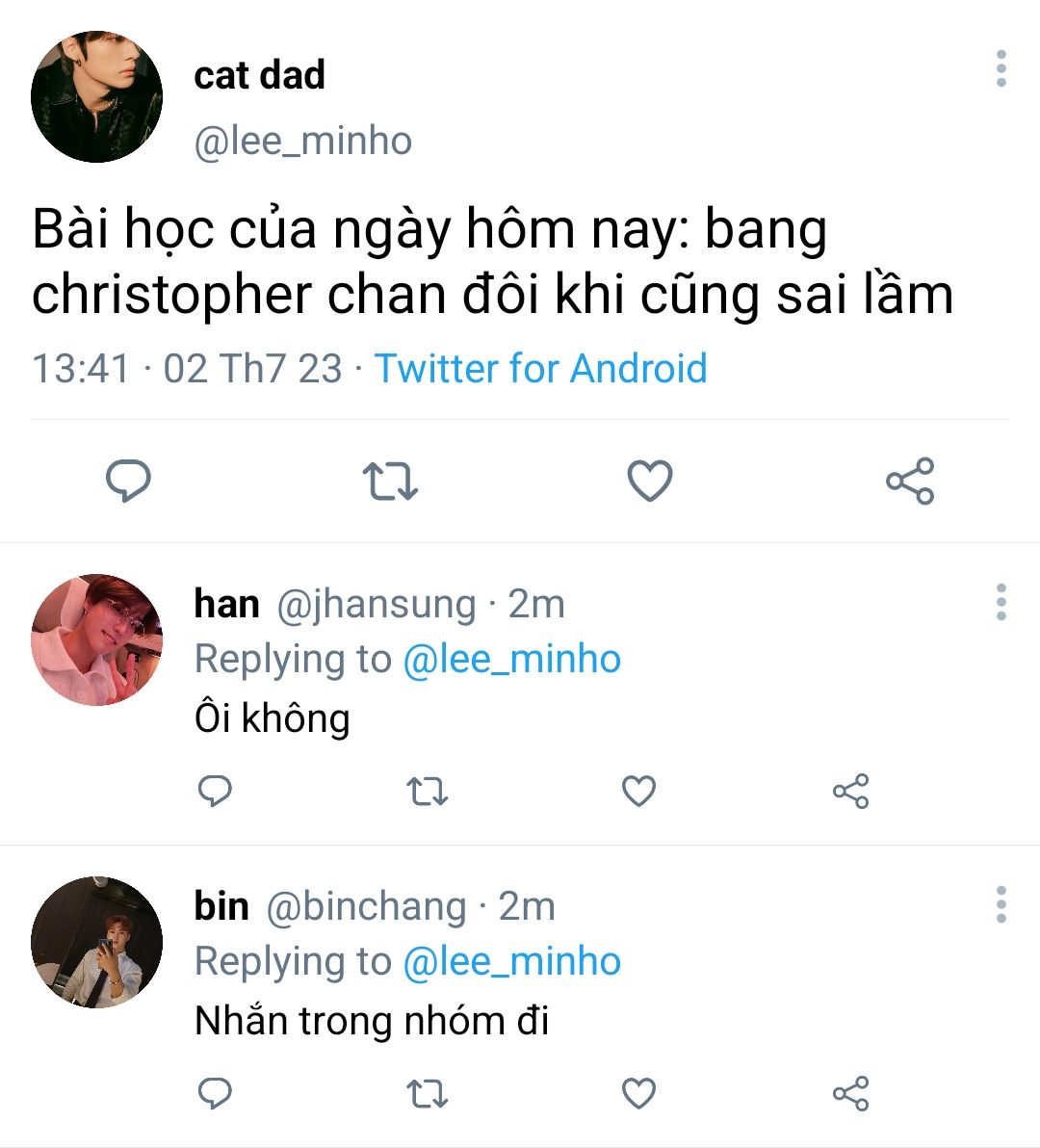
Task: Share bin's reply tweet
Action: [x=850, y=1093]
